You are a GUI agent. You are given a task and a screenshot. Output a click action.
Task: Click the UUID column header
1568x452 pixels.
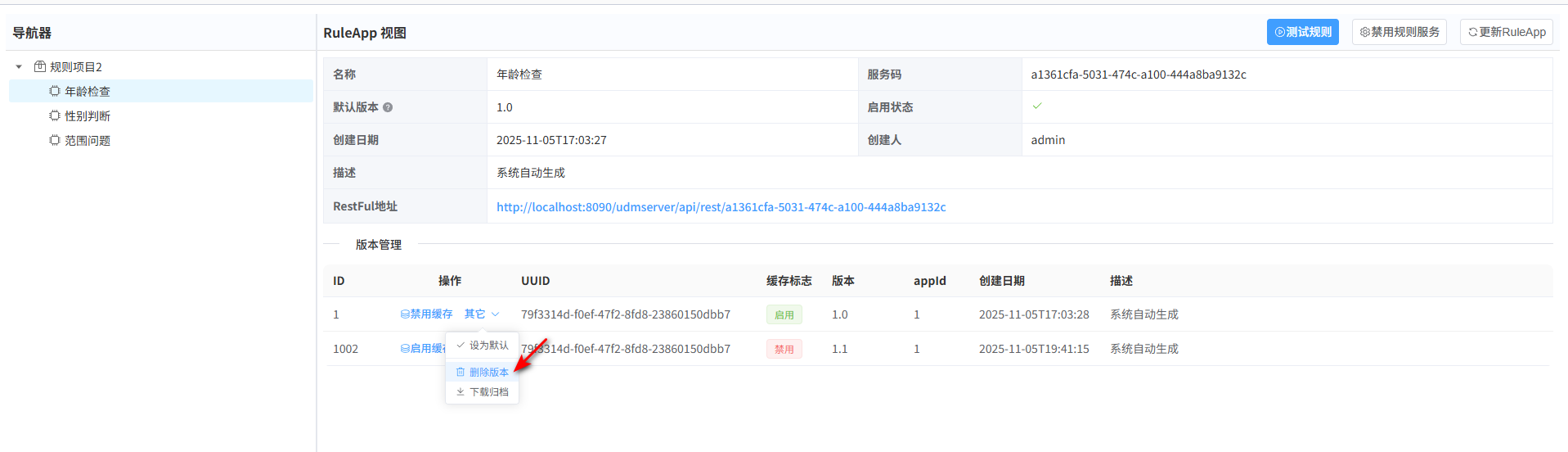point(535,281)
